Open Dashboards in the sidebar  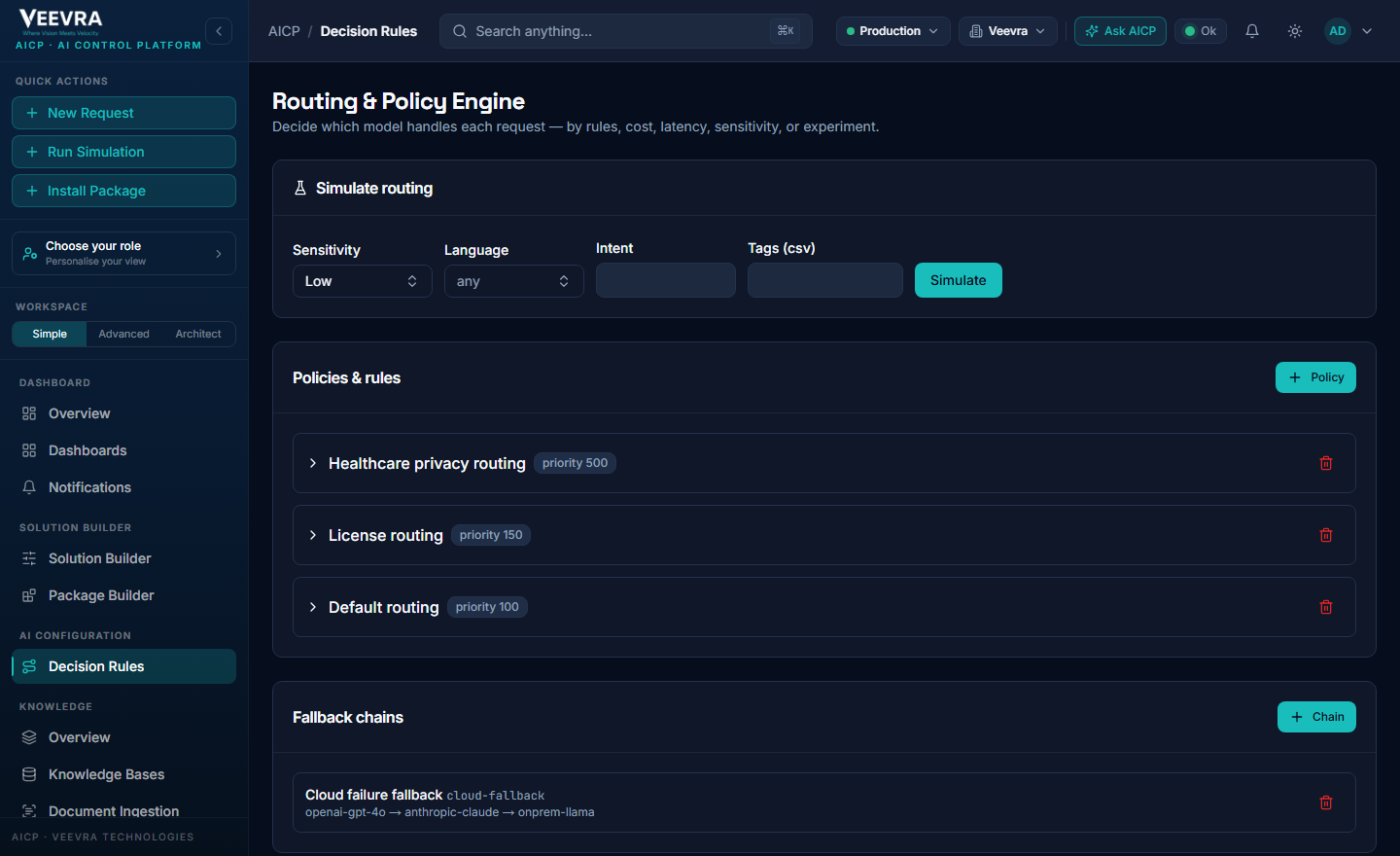pyautogui.click(x=123, y=450)
